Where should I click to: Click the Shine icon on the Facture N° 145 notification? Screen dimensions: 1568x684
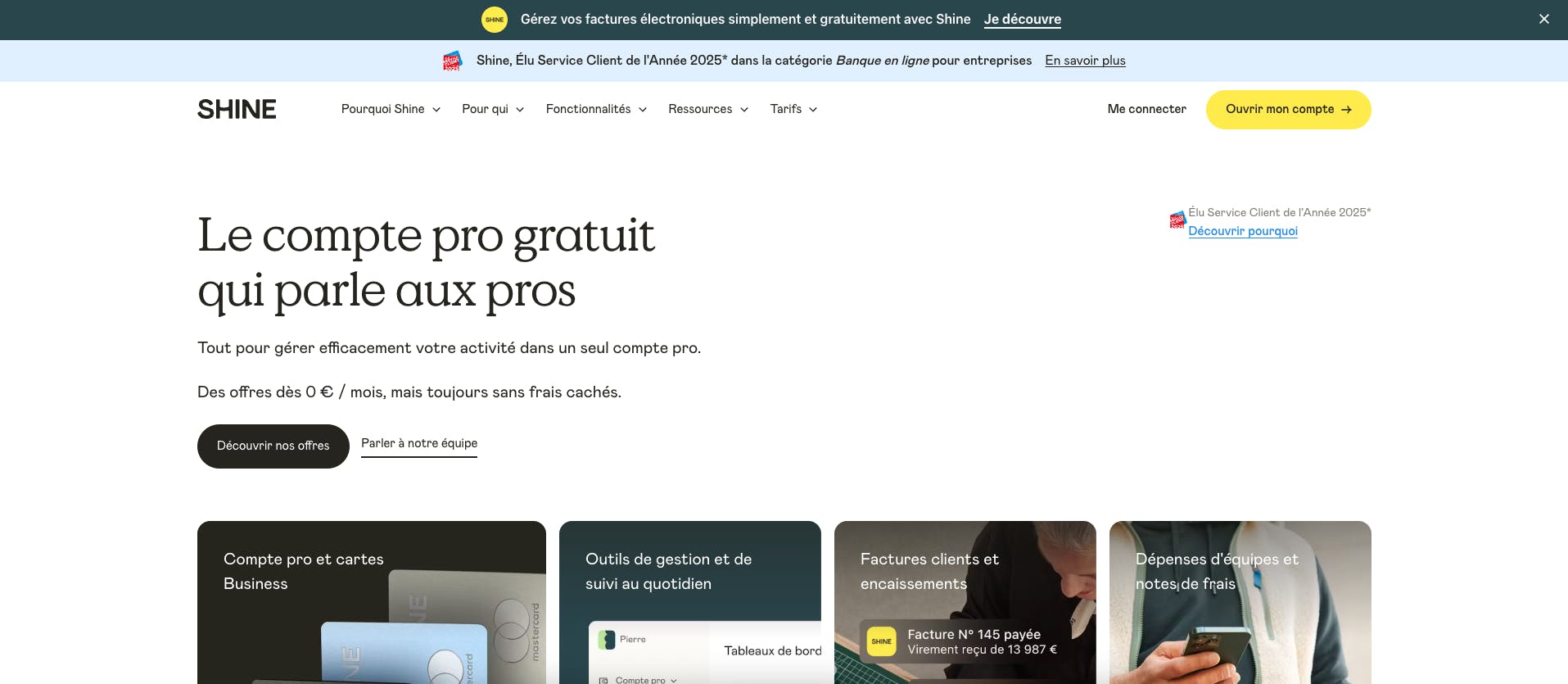coord(882,641)
